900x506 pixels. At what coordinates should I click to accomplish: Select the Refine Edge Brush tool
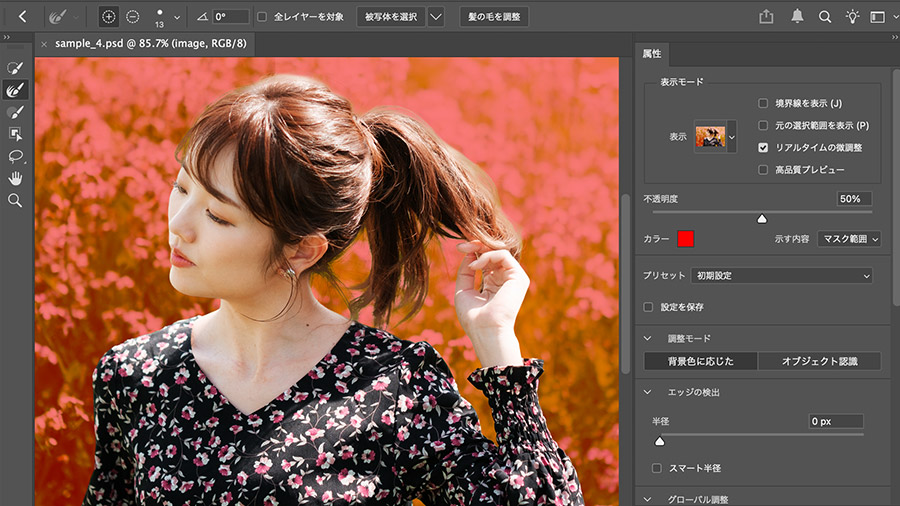point(15,89)
